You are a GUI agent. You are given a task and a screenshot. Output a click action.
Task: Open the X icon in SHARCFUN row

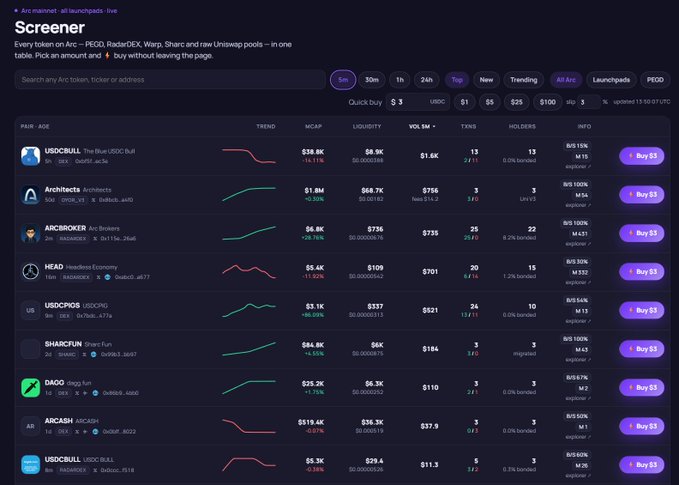coord(84,354)
